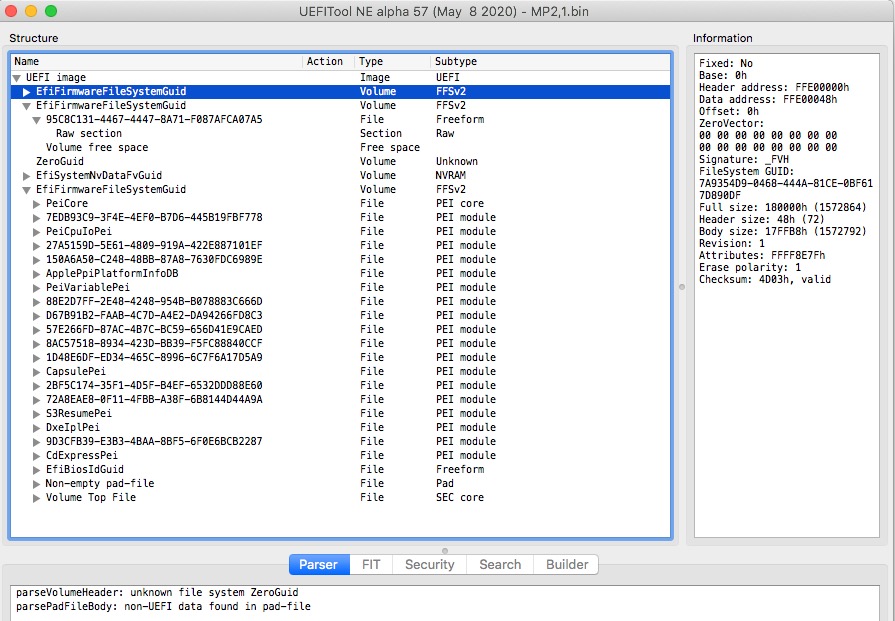Minimize the UEFITool window
The height and width of the screenshot is (621, 895).
coord(31,11)
